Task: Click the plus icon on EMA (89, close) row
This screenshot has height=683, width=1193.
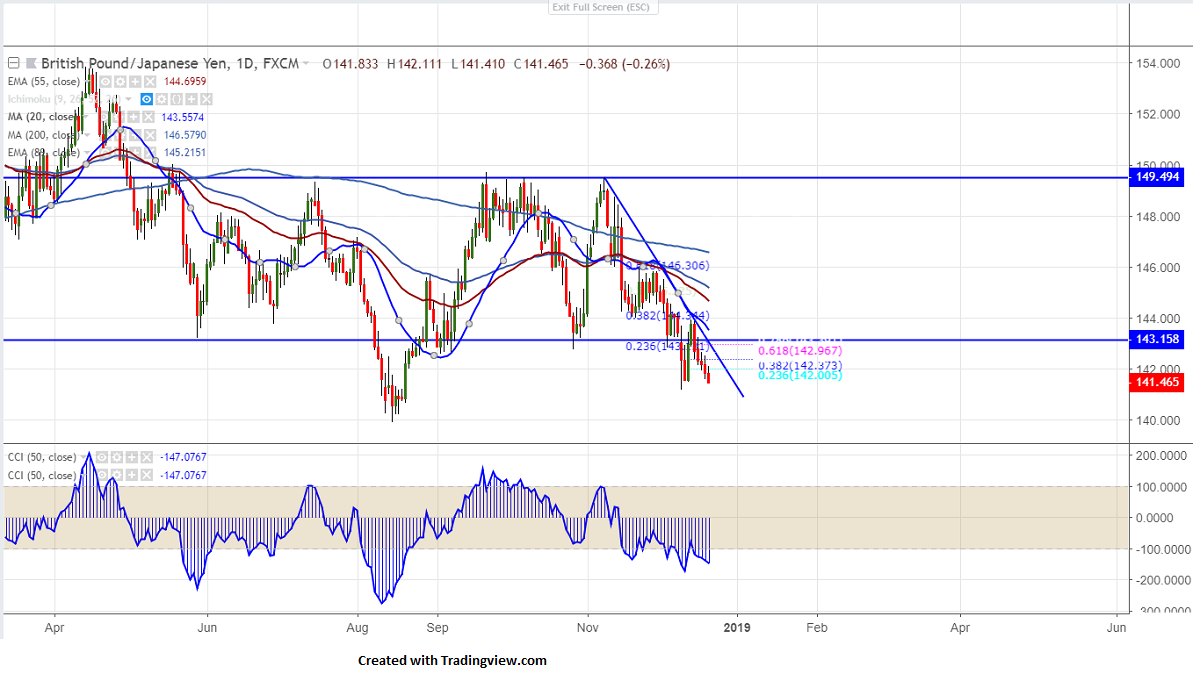Action: (135, 152)
